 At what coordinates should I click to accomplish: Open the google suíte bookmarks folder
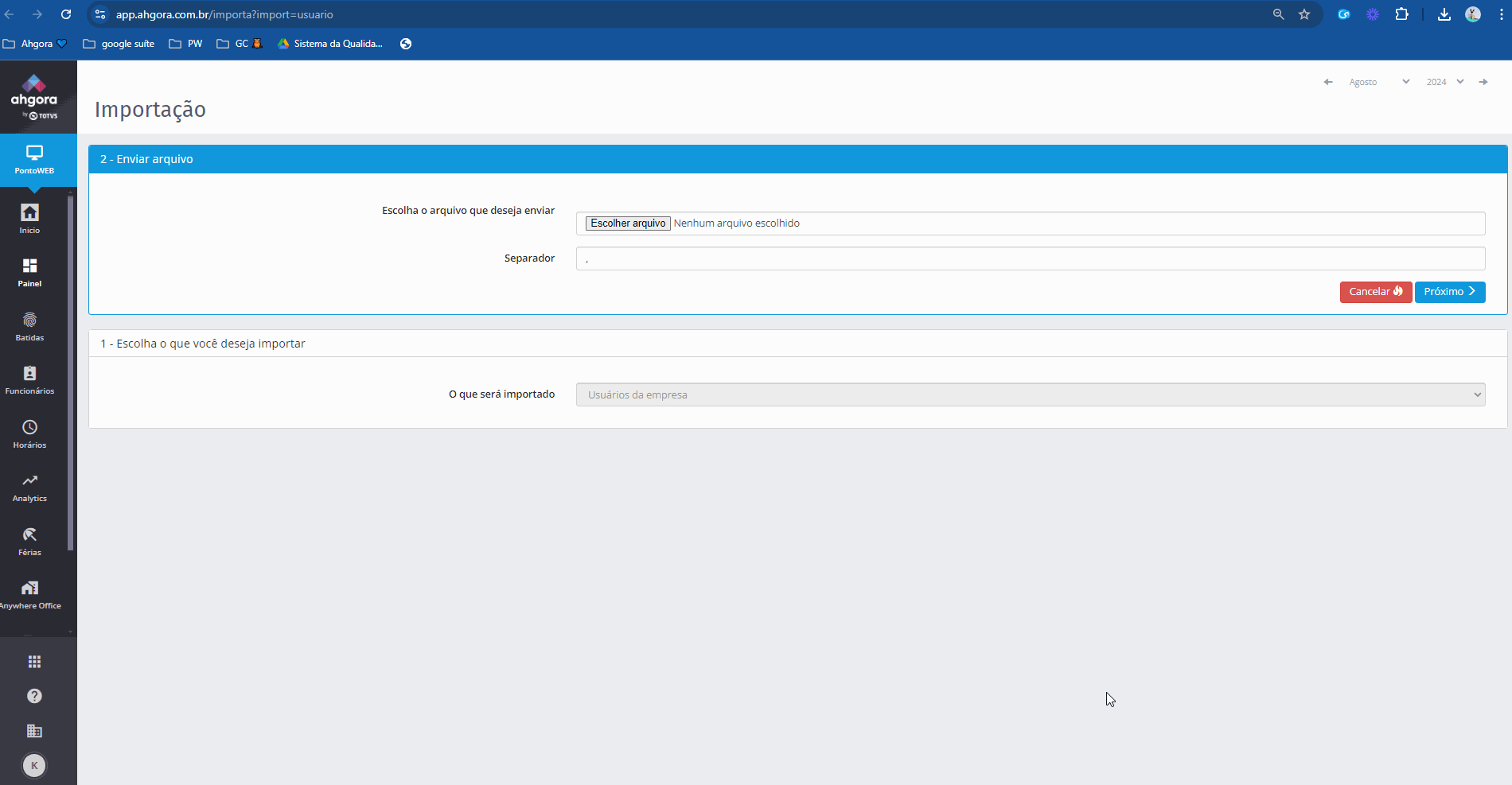[119, 44]
